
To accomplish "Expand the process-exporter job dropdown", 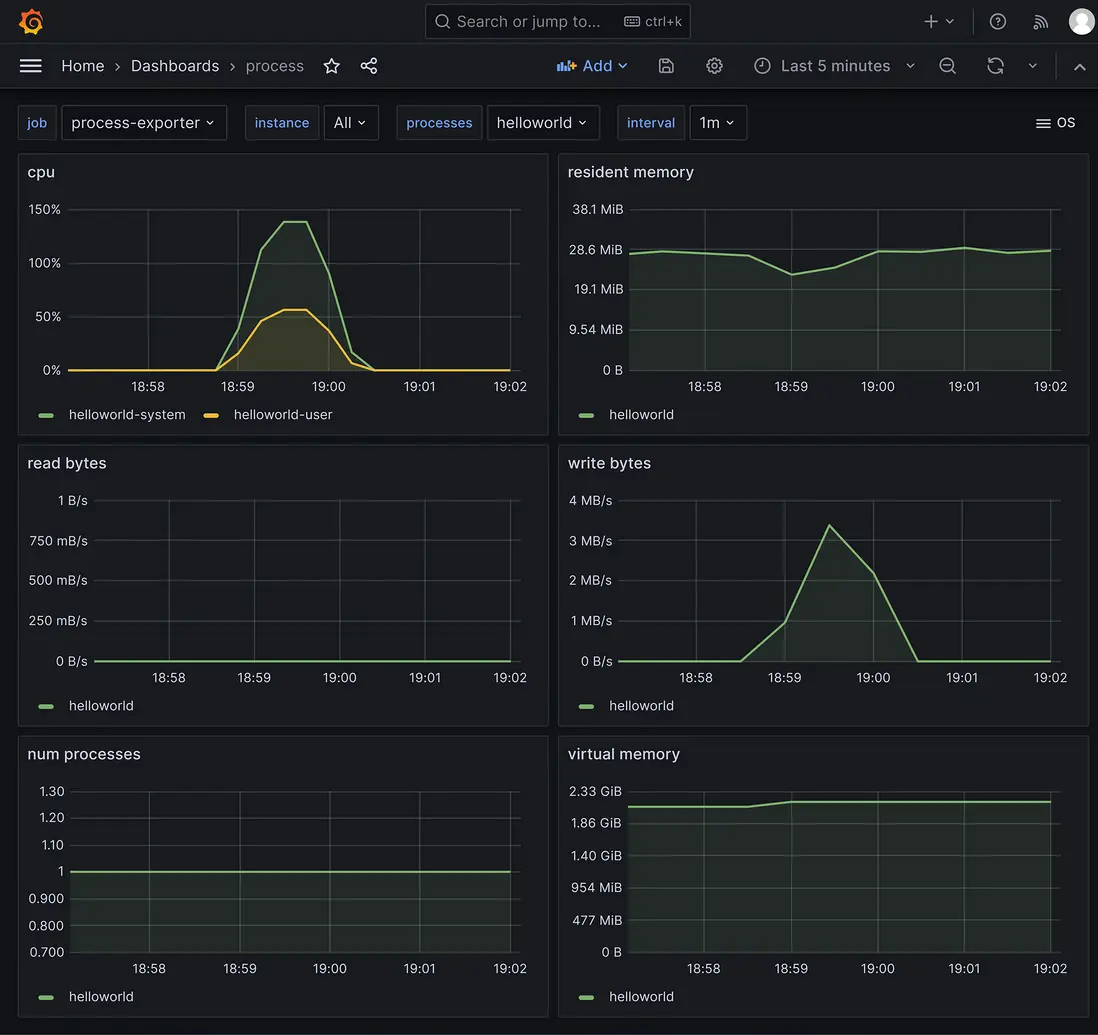I will coord(143,123).
